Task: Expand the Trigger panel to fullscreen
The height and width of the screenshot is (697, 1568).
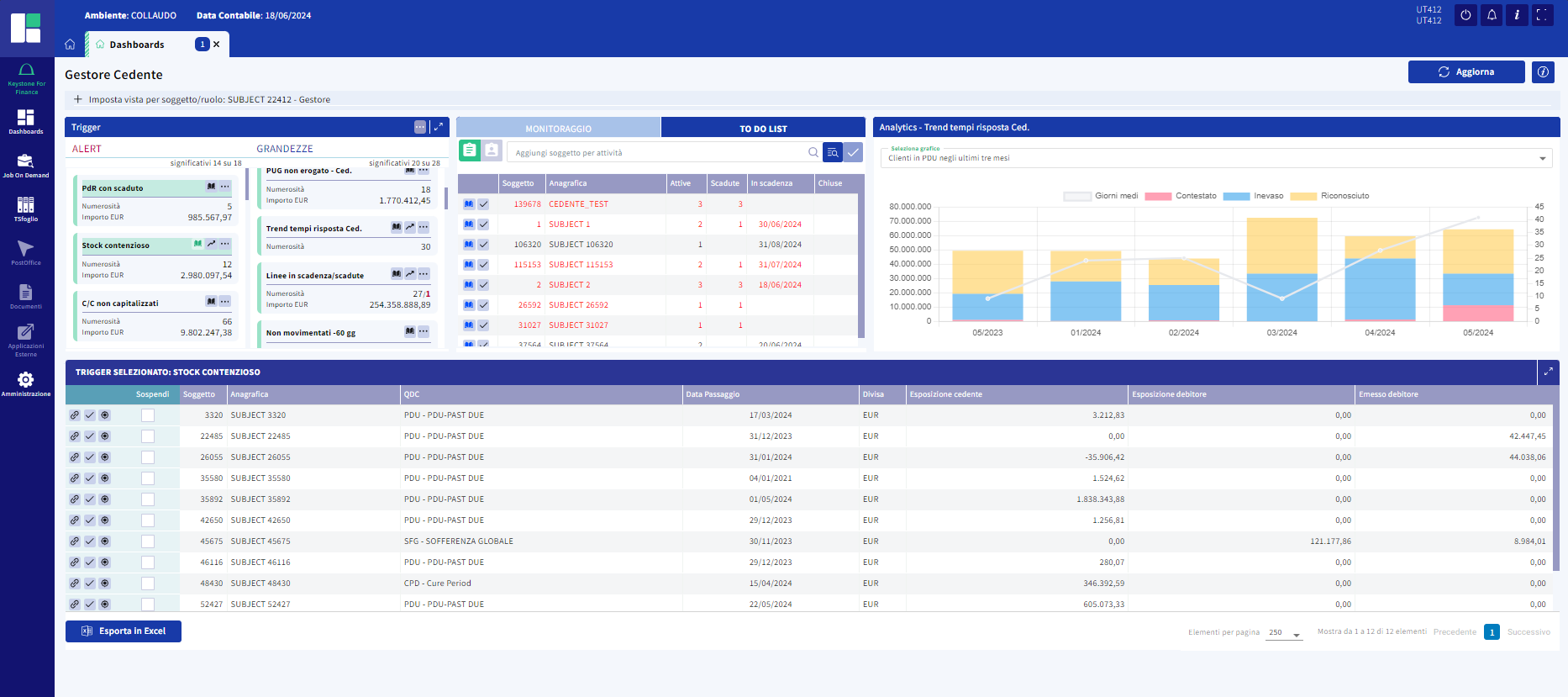Action: click(439, 127)
